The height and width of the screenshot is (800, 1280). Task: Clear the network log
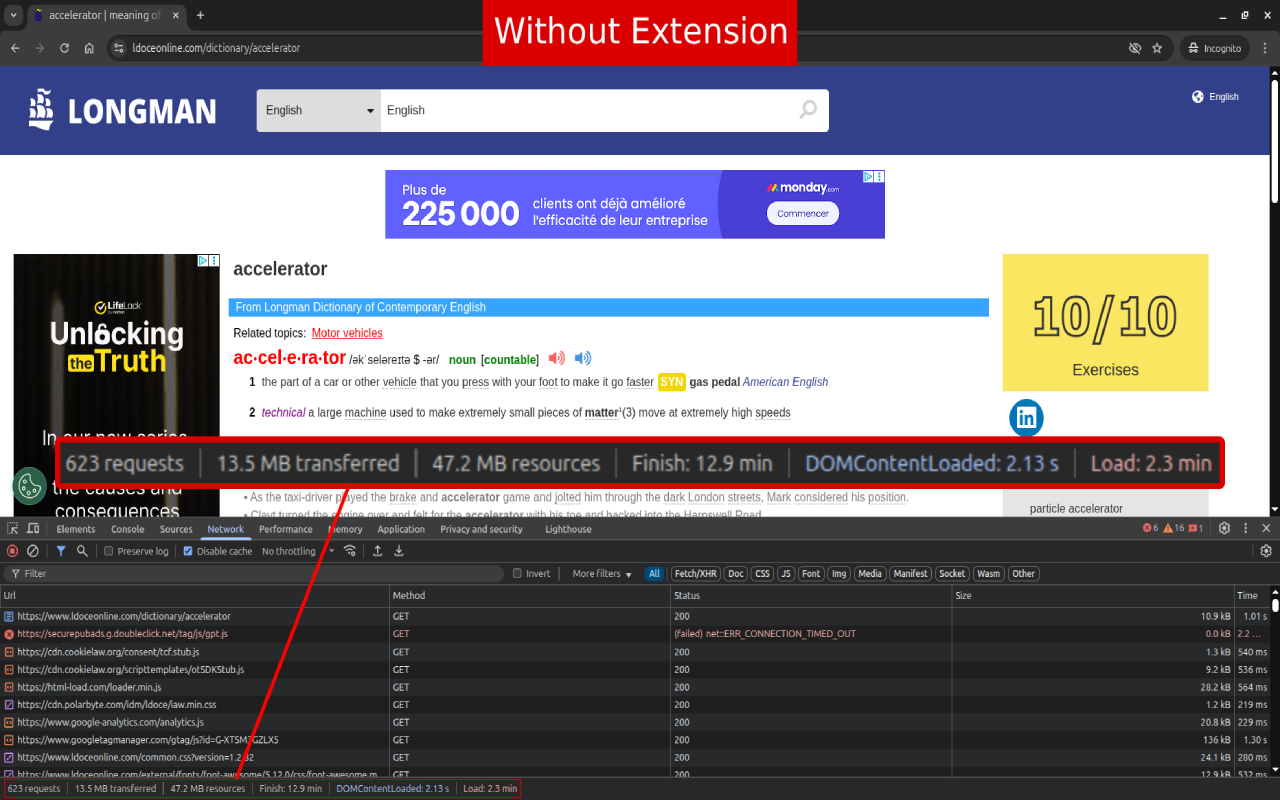click(x=33, y=551)
